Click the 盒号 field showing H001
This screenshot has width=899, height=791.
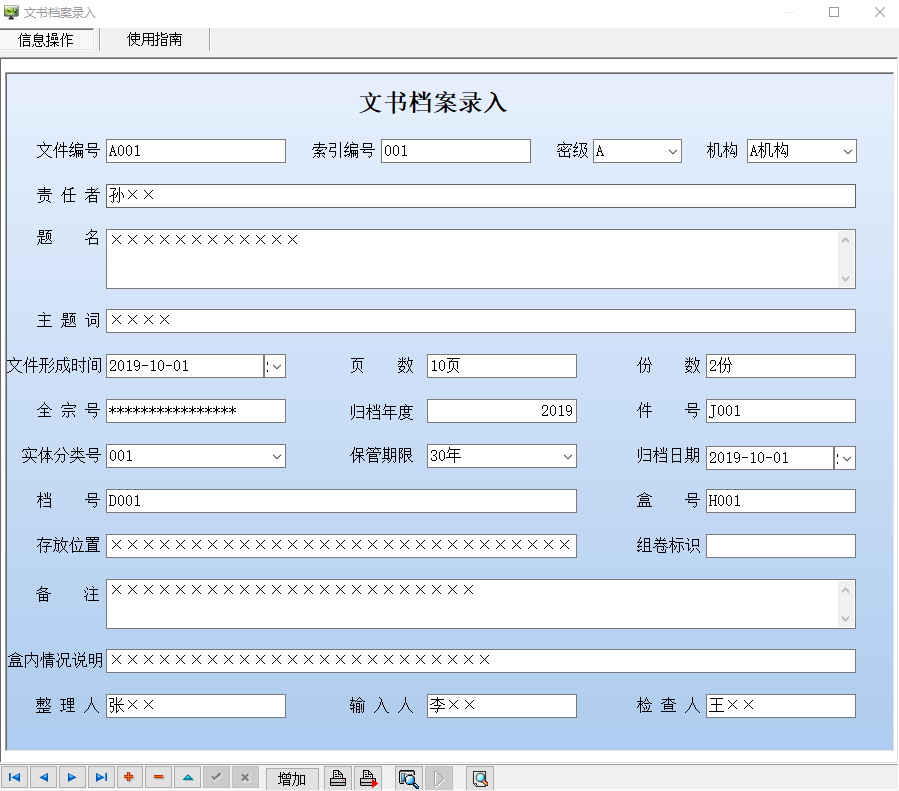(x=781, y=501)
